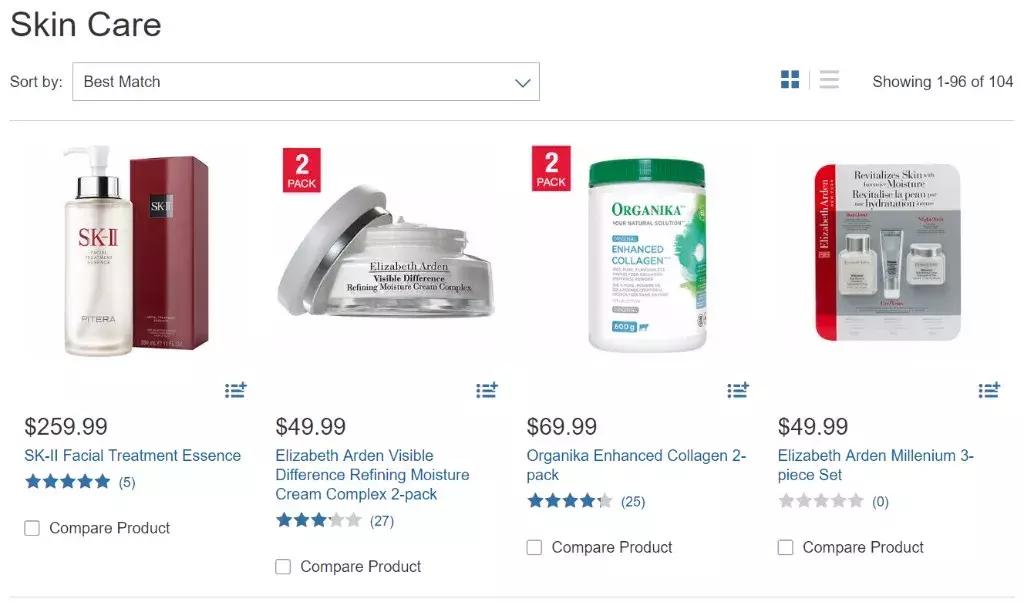Add SK-II Facial Treatment Essence to list

(x=235, y=390)
